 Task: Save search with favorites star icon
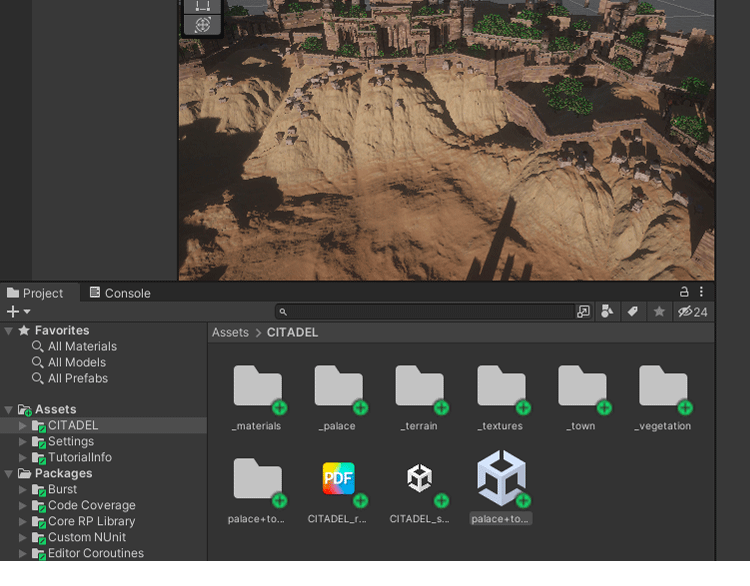point(659,312)
